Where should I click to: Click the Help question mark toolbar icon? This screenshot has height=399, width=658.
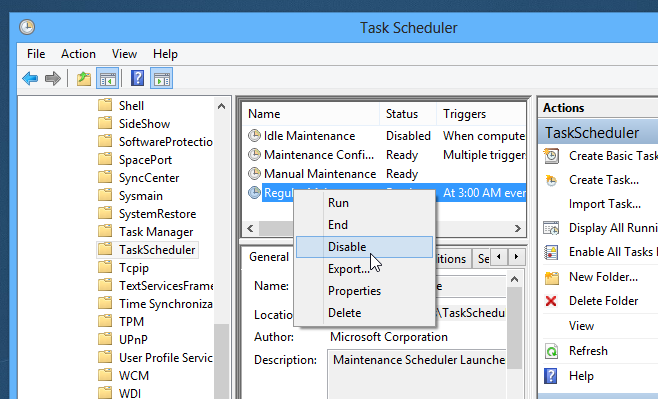[x=138, y=78]
